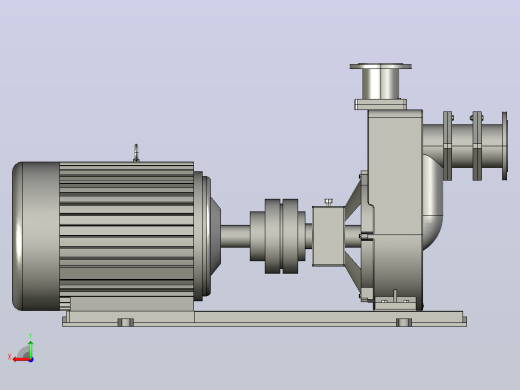
Task: Select the shaft coupling between motor and pump
Action: coord(278,236)
